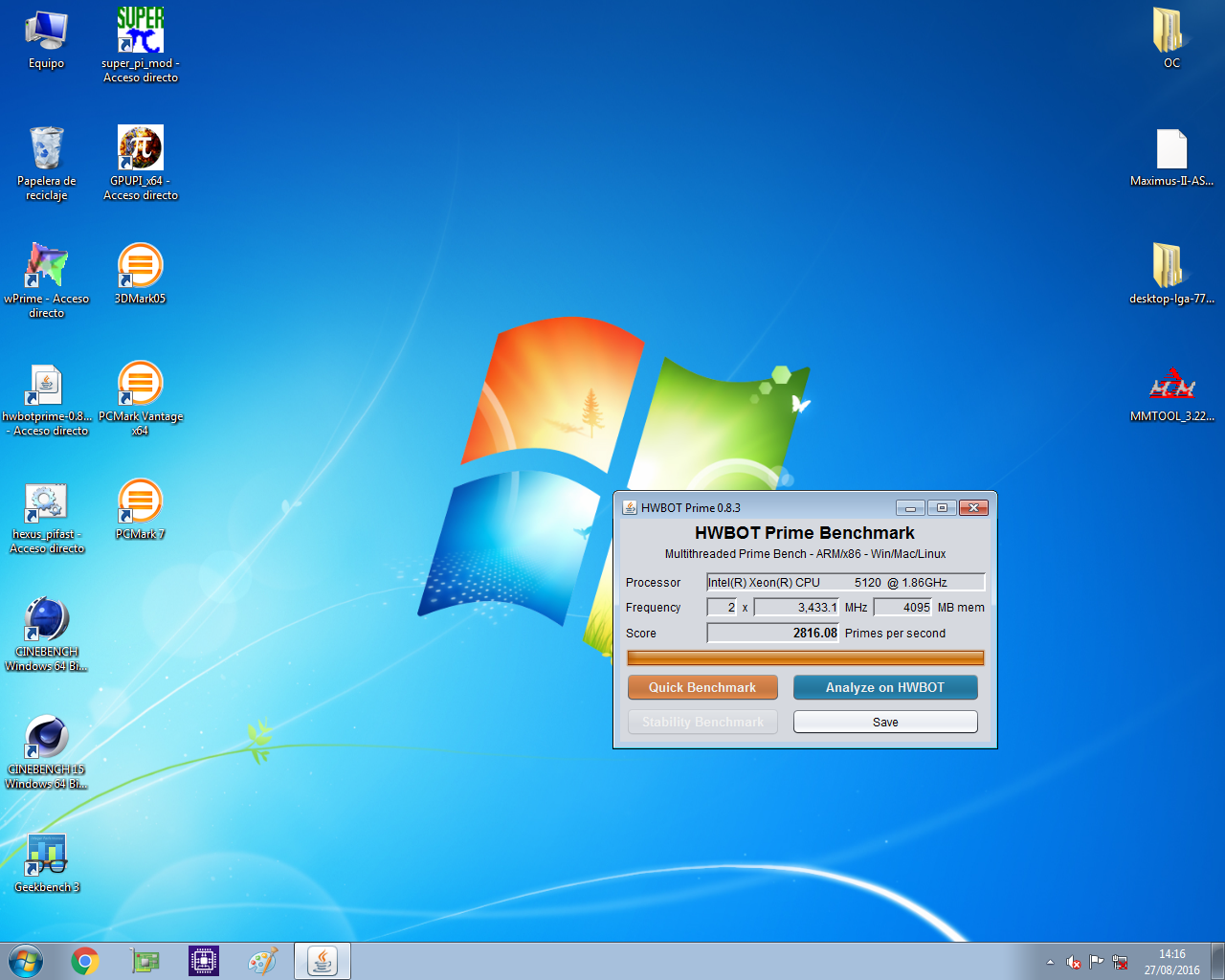Click Analyze on HWBOT button
The image size is (1225, 980).
[885, 687]
